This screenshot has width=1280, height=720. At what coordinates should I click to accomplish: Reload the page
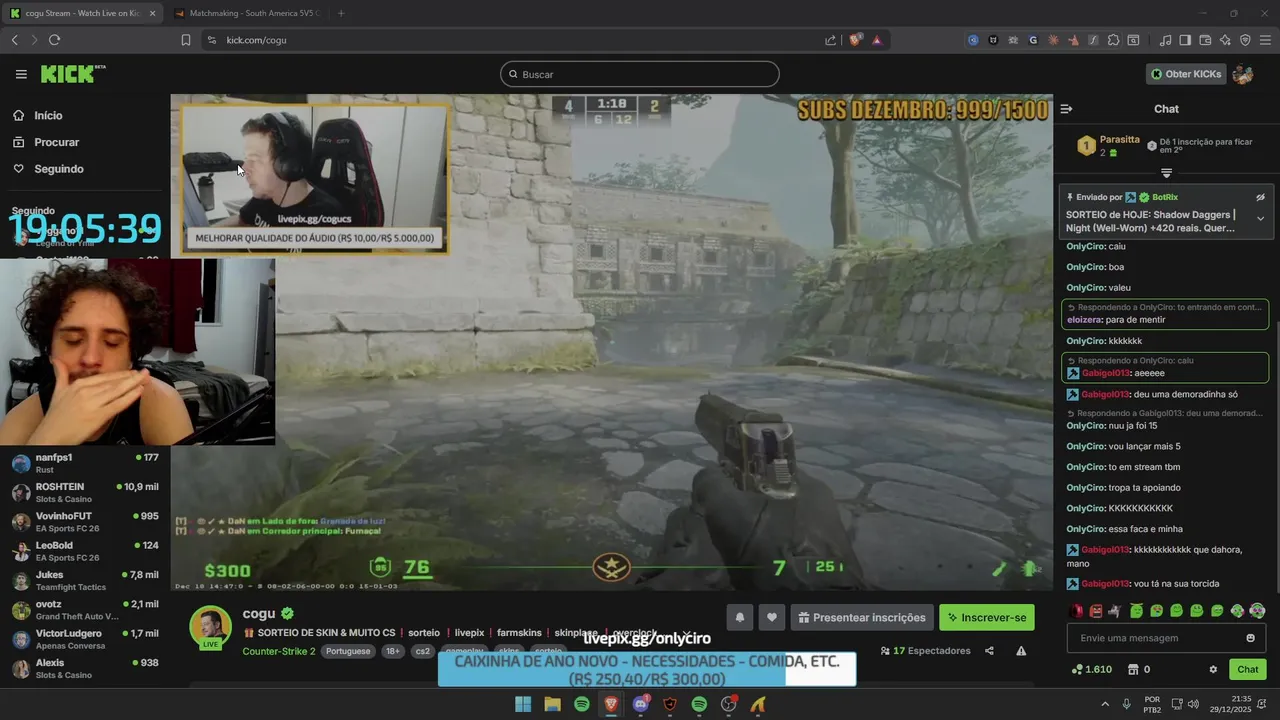[54, 40]
